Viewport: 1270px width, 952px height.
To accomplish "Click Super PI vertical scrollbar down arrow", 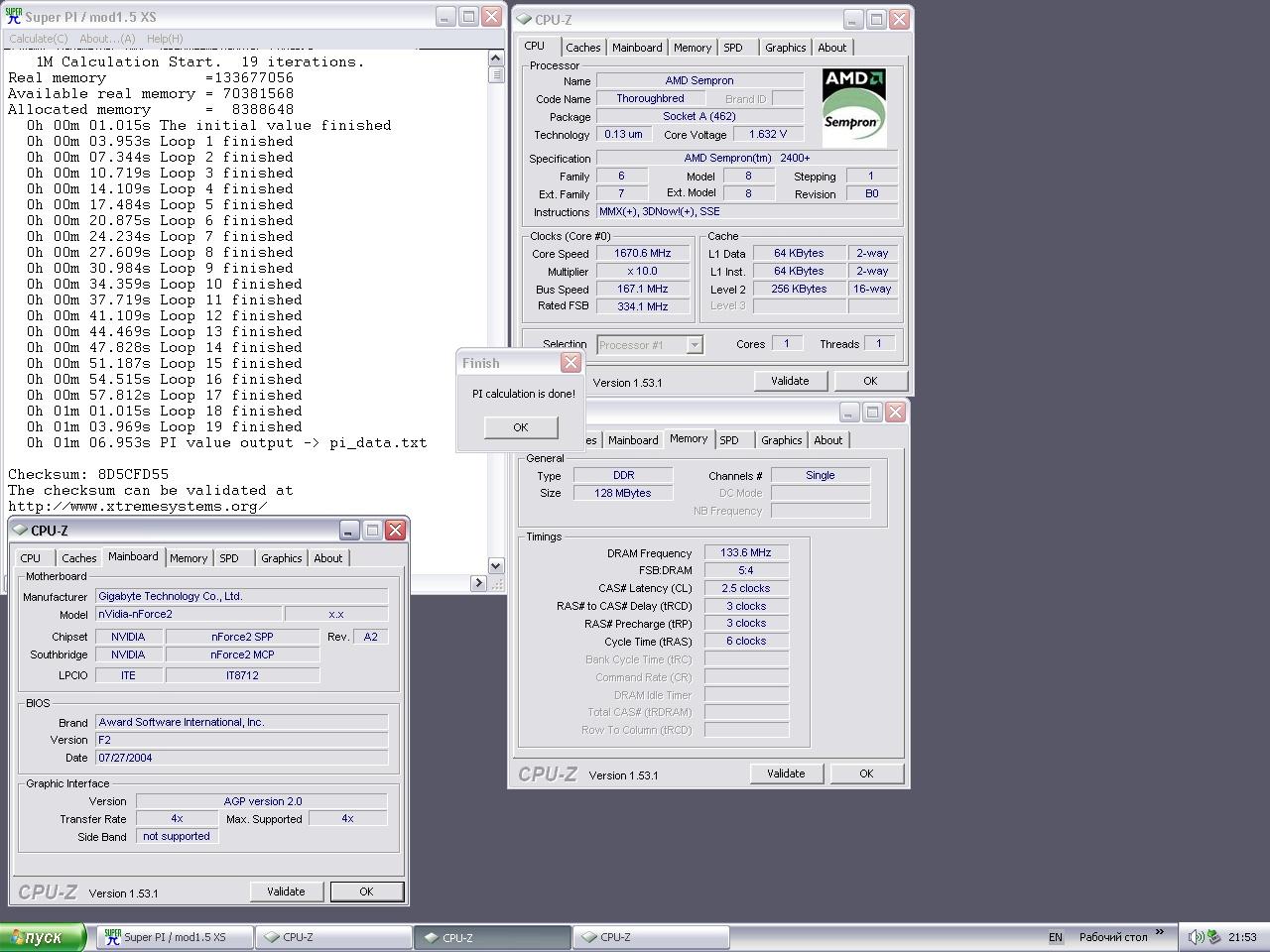I will [496, 565].
